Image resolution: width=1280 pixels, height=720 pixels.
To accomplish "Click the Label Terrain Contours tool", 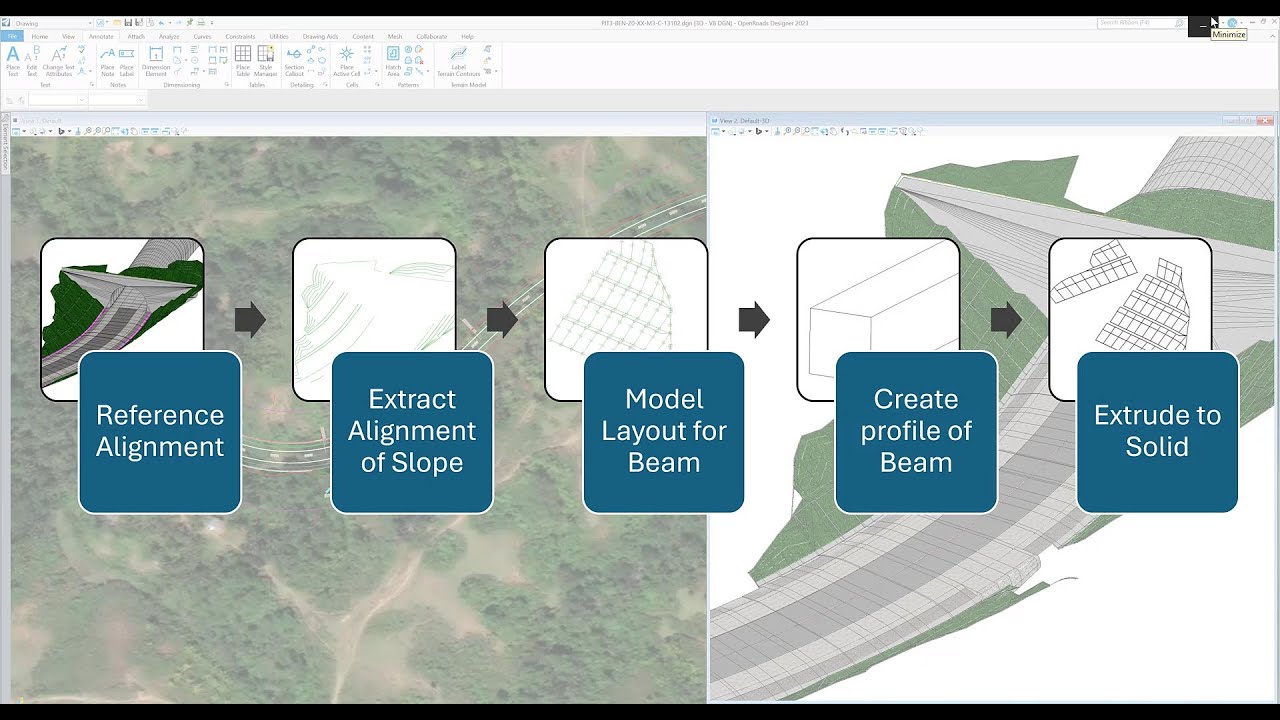I will point(459,60).
